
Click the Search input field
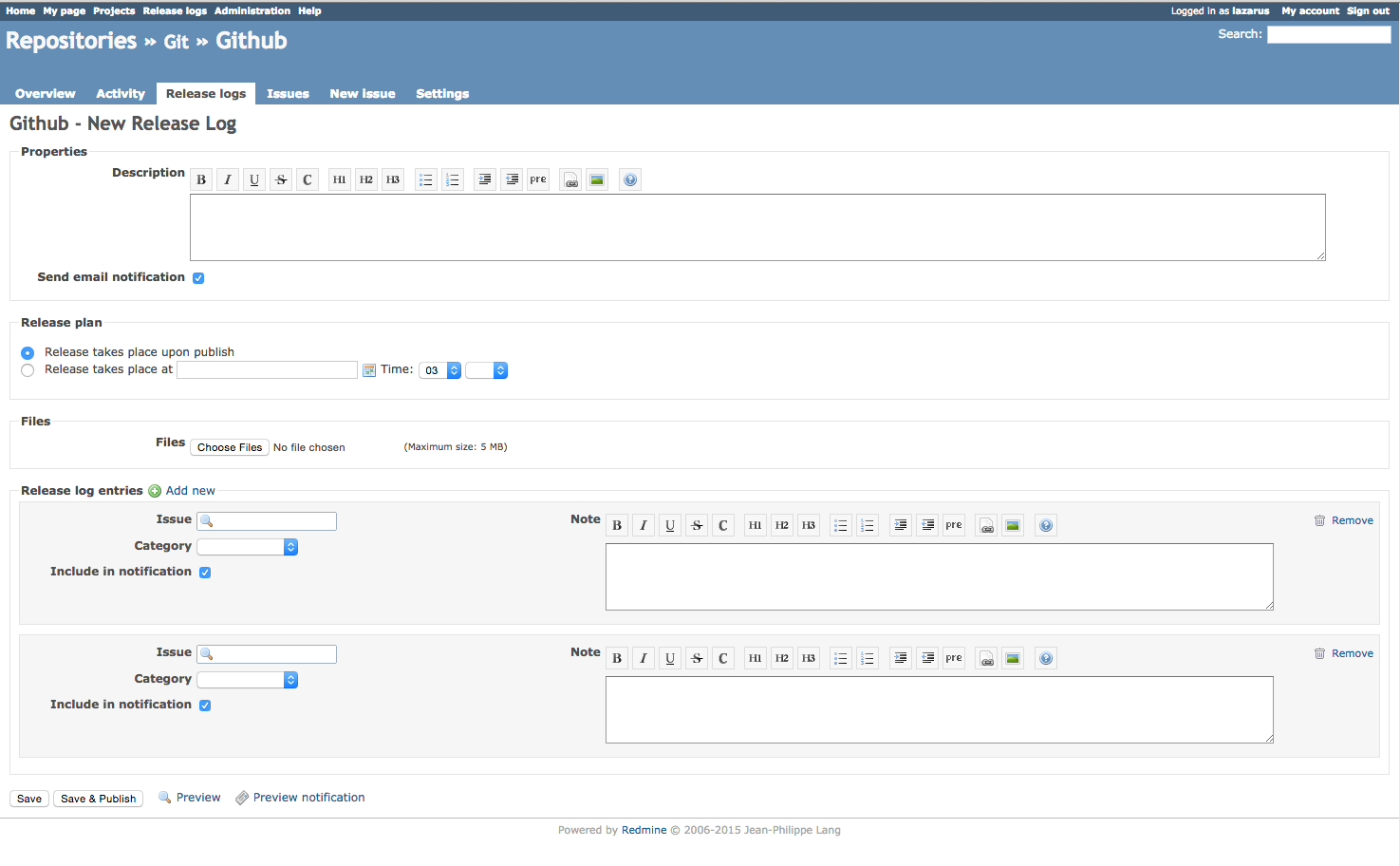pyautogui.click(x=1329, y=34)
